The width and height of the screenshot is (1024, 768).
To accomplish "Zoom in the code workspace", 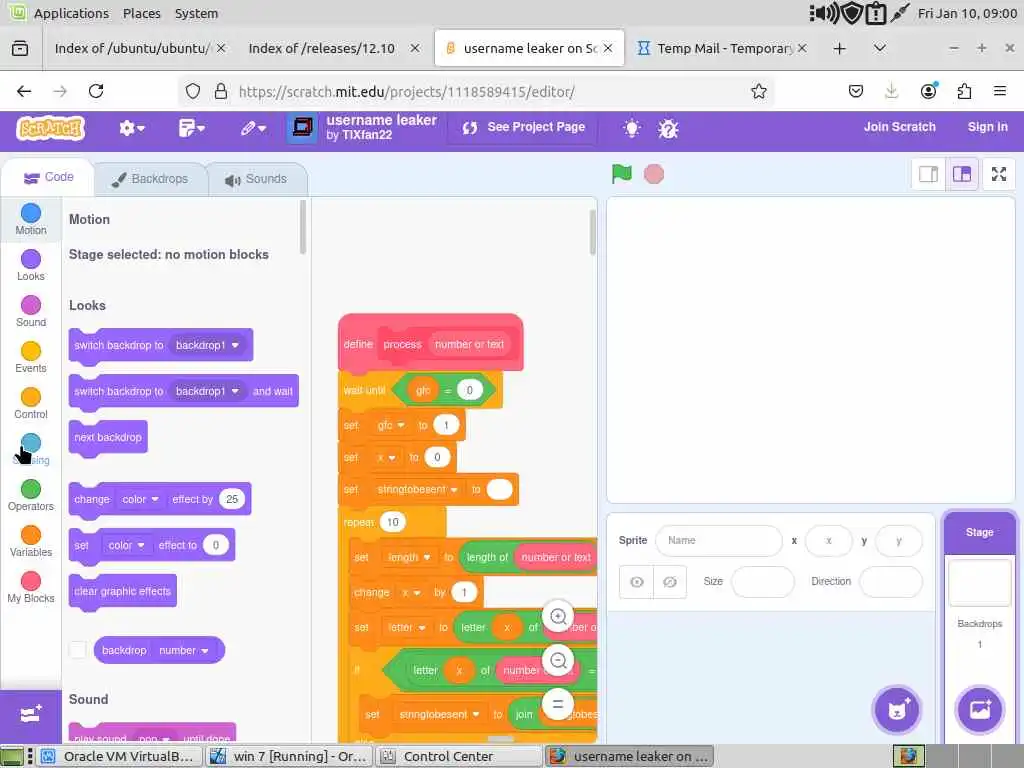I will pos(558,616).
